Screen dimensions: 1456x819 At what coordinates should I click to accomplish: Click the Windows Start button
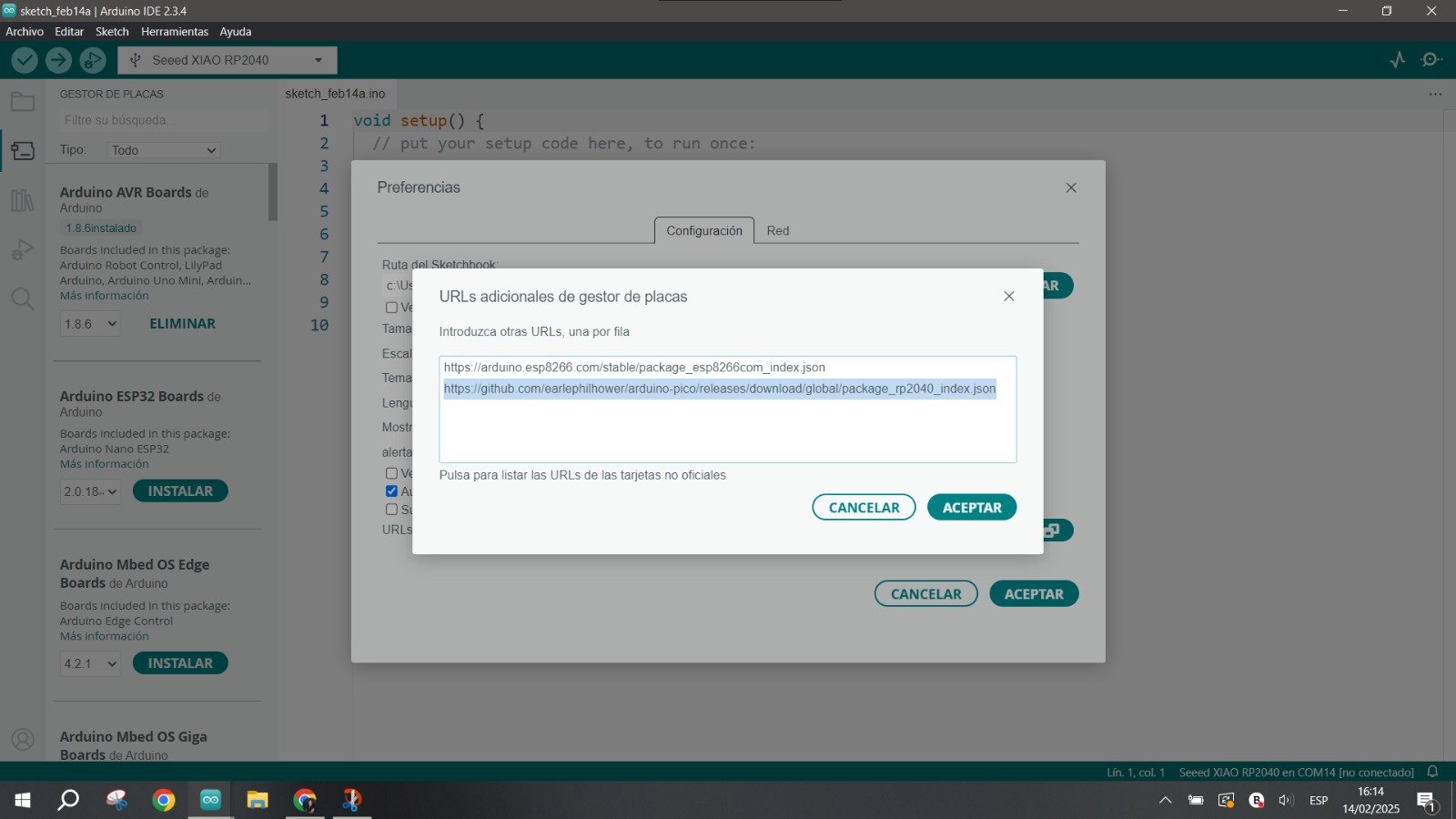tap(23, 800)
